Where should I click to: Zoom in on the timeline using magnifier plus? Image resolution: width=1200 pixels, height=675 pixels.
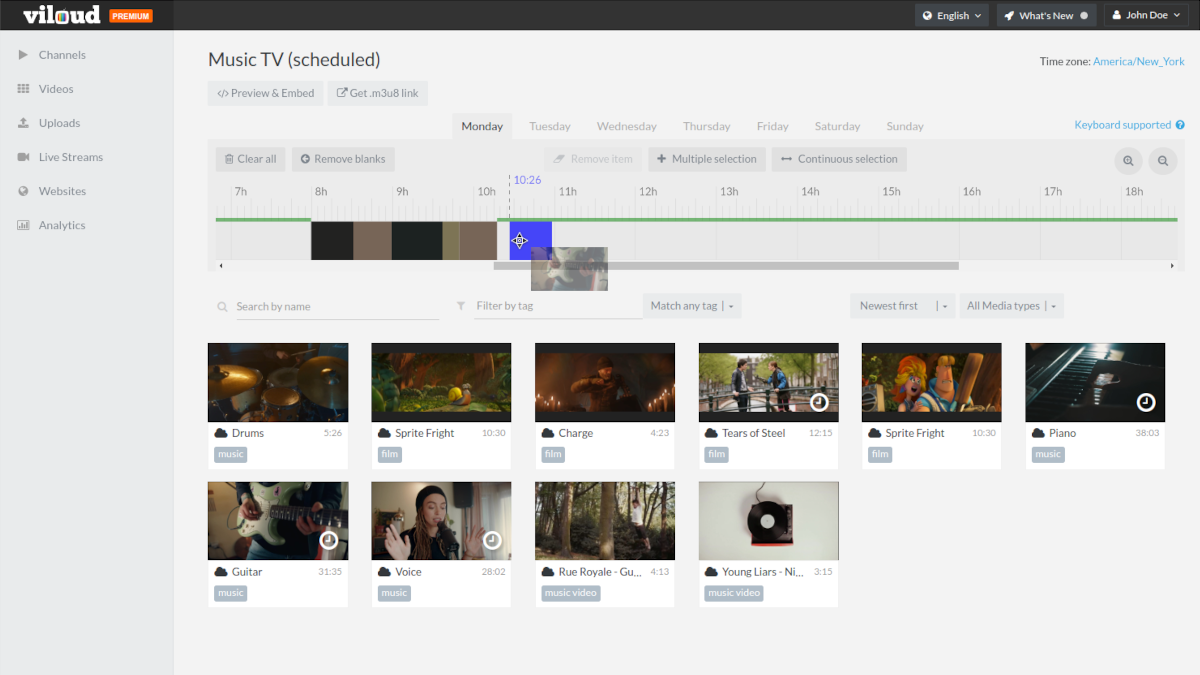tap(1128, 160)
